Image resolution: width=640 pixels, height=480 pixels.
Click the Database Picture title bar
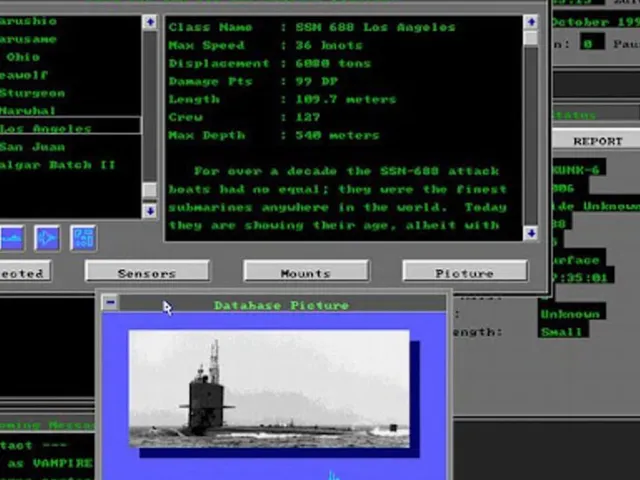tap(282, 303)
